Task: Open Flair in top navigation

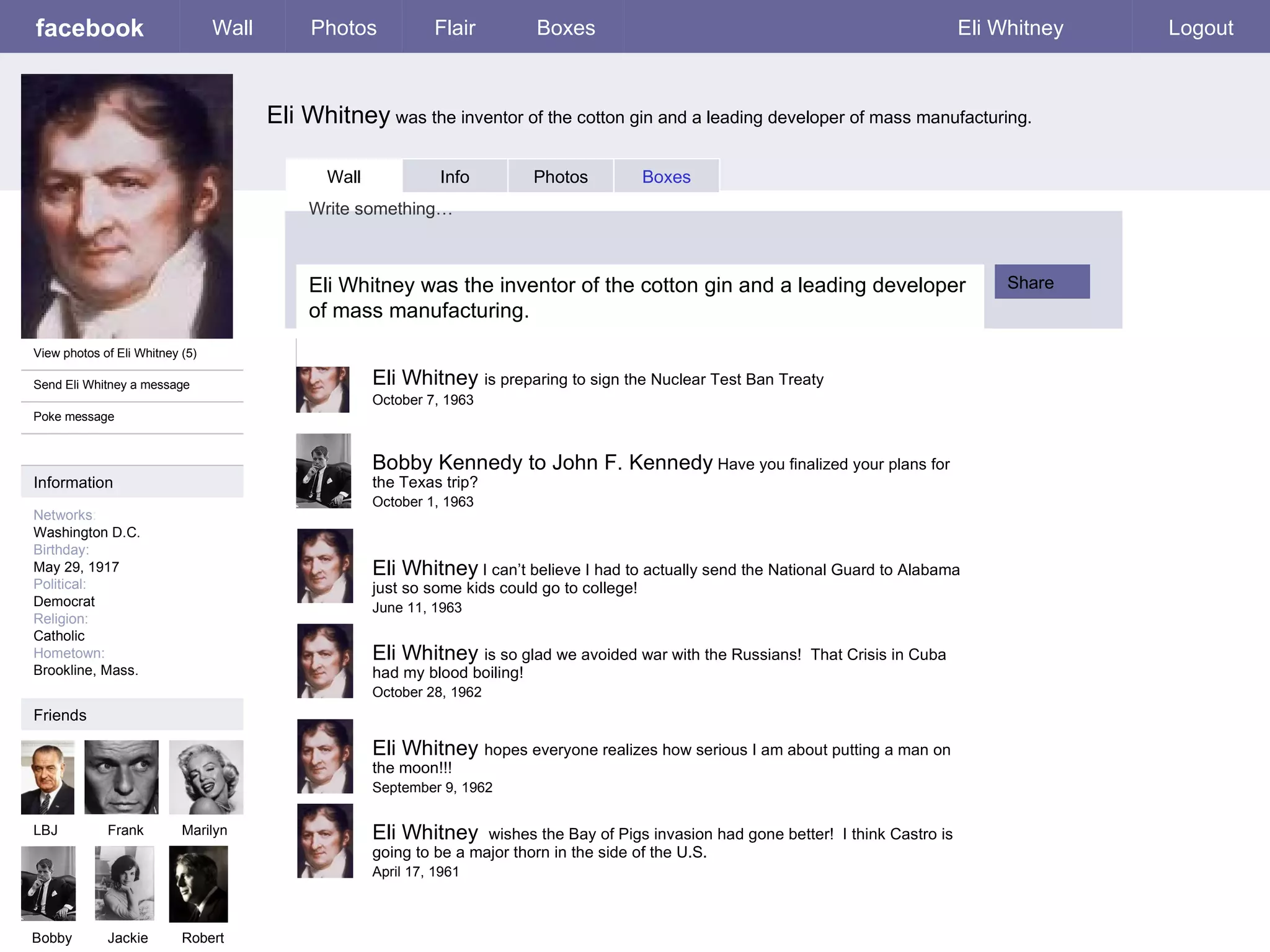Action: click(x=455, y=28)
